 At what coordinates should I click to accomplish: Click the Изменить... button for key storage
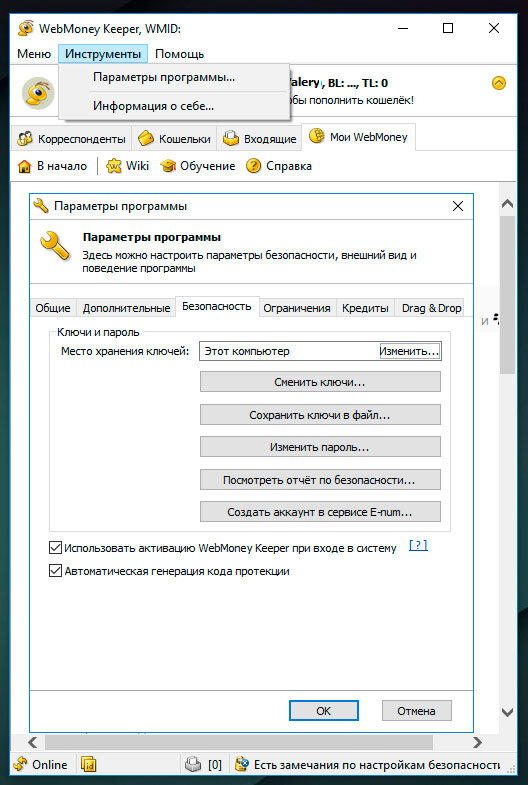(x=409, y=351)
